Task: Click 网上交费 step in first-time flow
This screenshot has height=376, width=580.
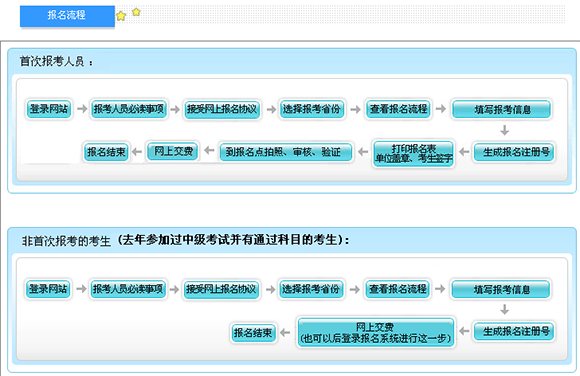Action: coord(173,151)
